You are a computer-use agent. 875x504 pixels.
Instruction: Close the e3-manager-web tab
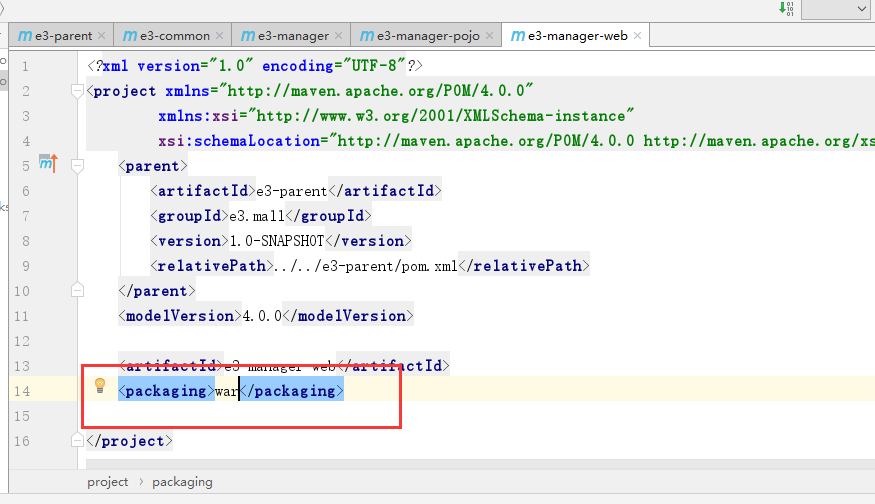(637, 36)
